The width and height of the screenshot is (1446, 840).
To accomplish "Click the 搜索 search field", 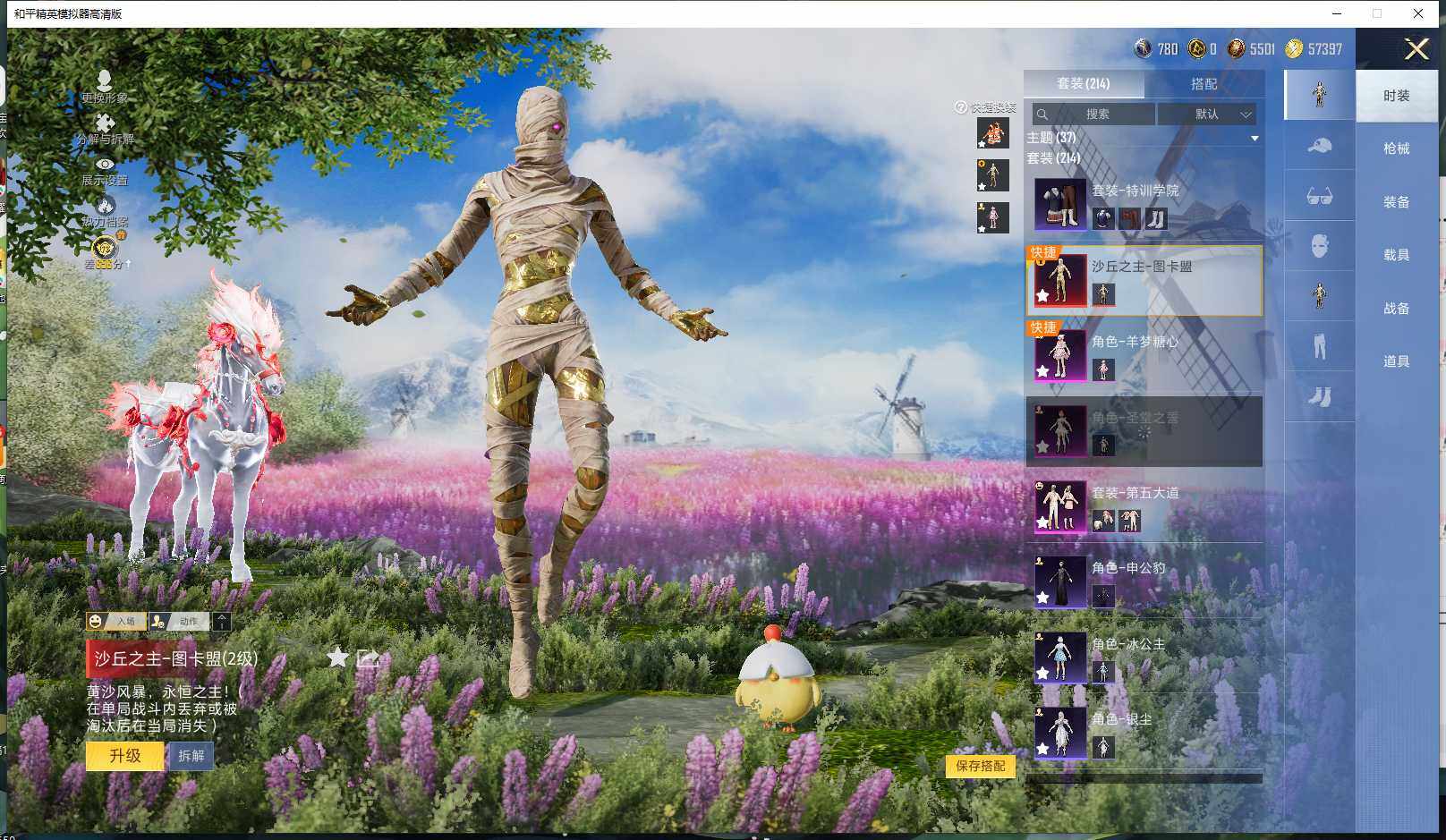I will (1093, 114).
